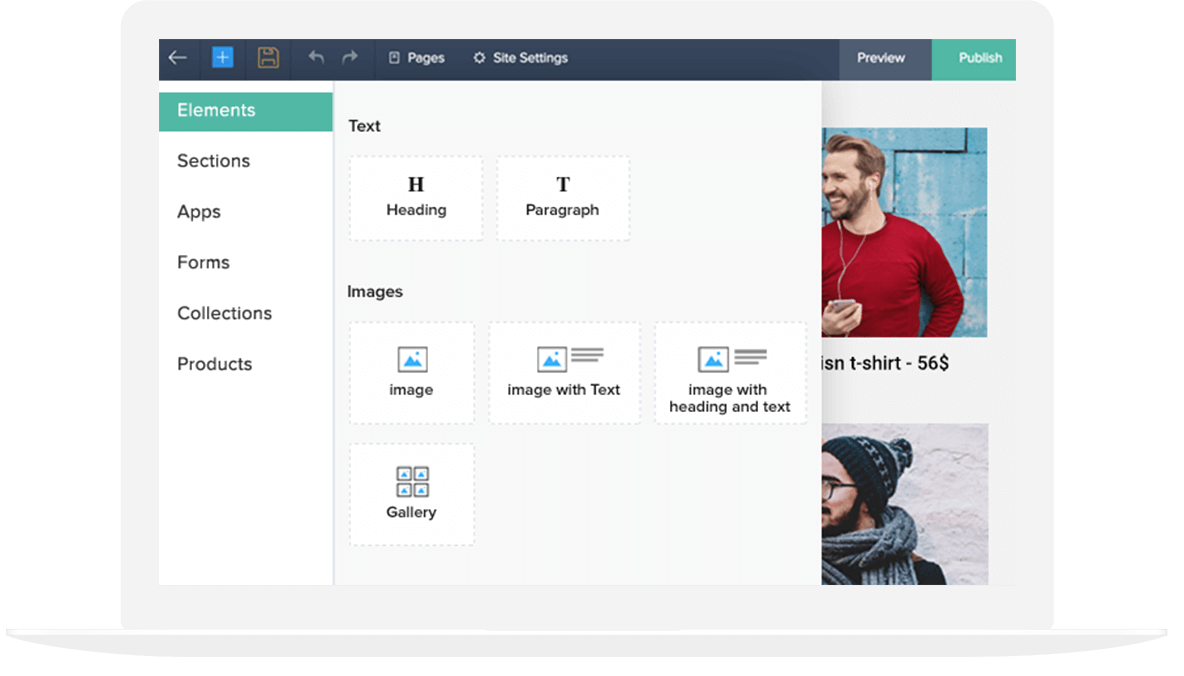Click the Preview button

883,58
